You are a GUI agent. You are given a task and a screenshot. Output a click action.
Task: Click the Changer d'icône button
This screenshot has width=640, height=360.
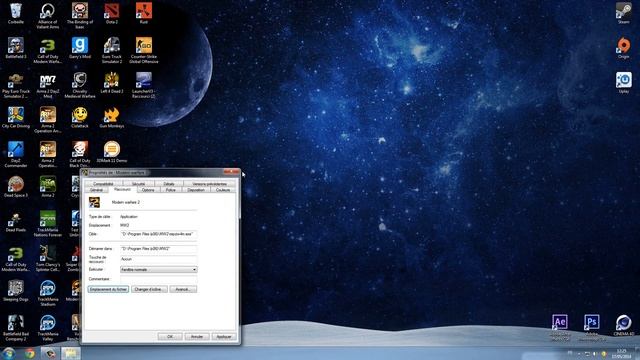tap(149, 289)
